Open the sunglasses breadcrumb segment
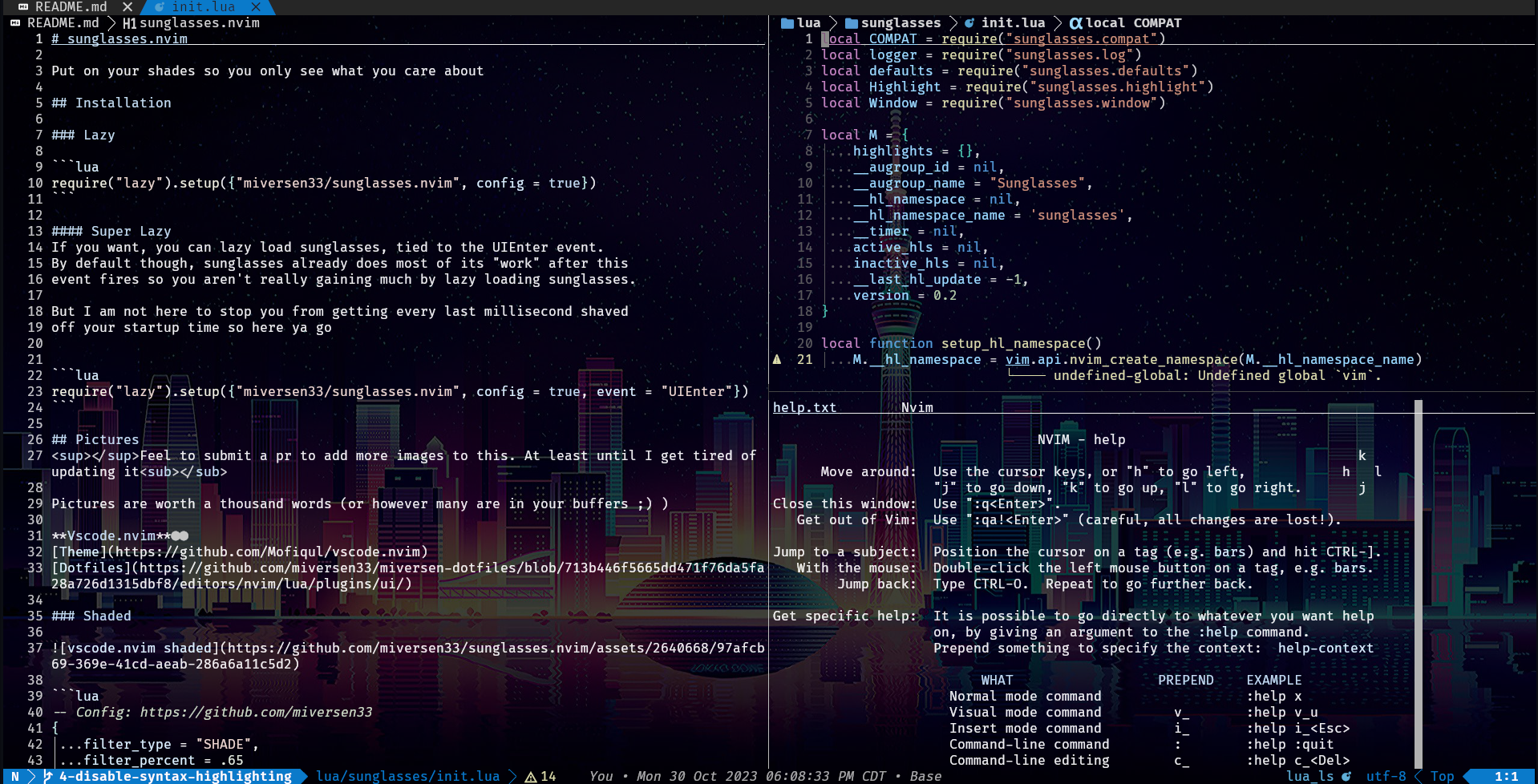This screenshot has width=1538, height=784. click(901, 22)
